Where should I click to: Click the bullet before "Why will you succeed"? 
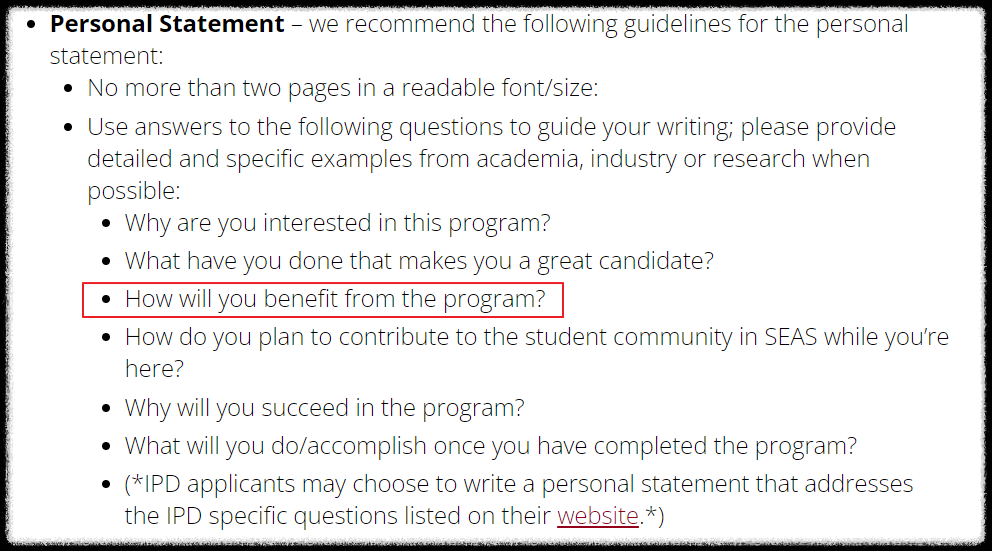click(x=107, y=409)
